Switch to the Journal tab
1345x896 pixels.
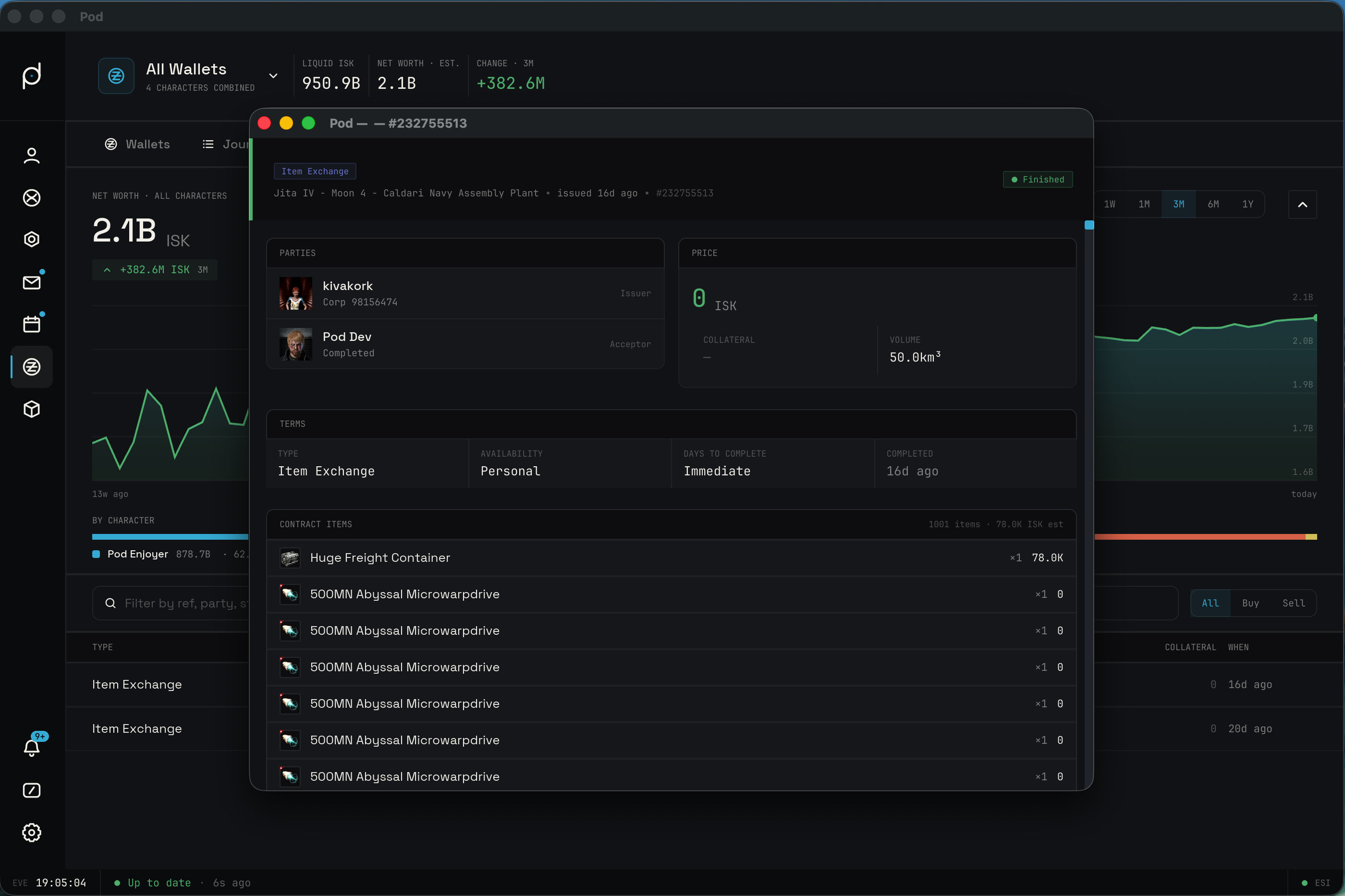[x=225, y=144]
